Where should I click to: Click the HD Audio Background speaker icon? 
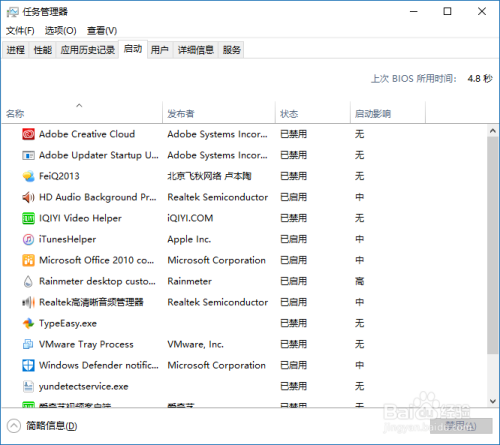point(28,197)
